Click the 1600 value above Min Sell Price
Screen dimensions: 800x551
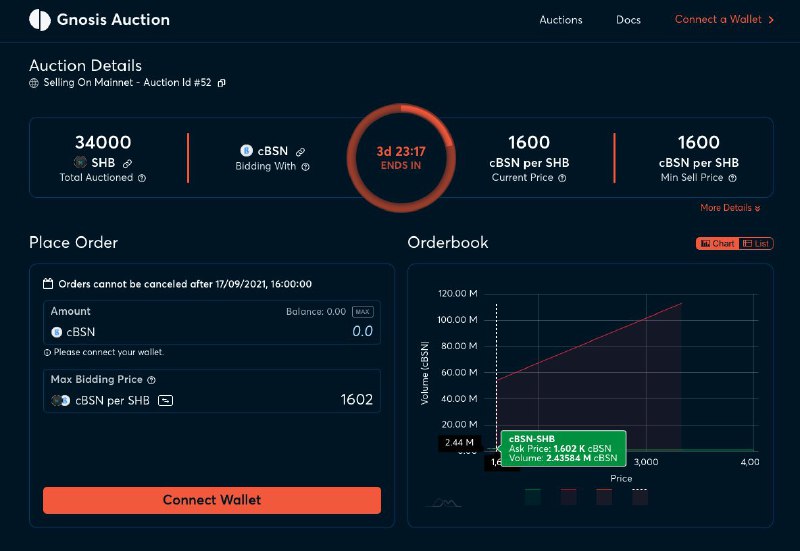tap(698, 142)
